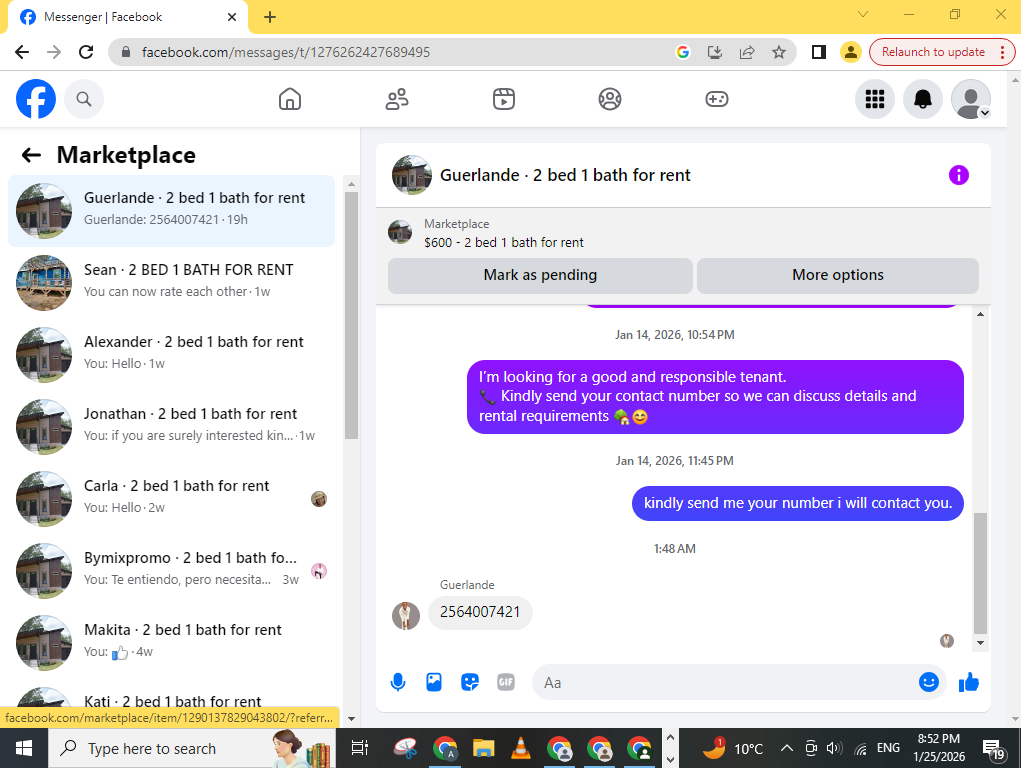Click the conversation list scrollbar thumb
This screenshot has width=1021, height=768.
(352, 316)
